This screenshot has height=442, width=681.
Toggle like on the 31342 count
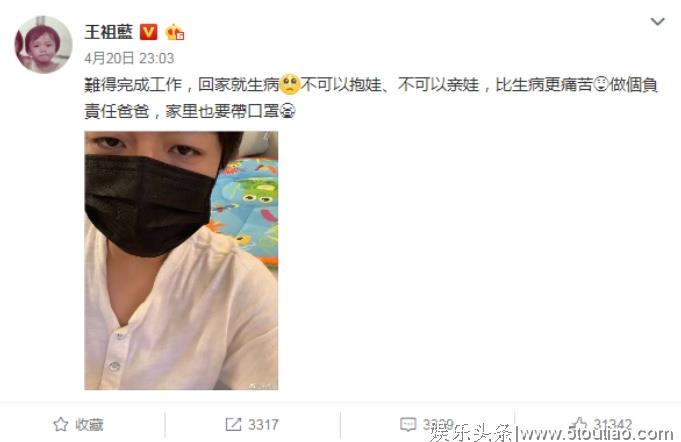point(613,424)
